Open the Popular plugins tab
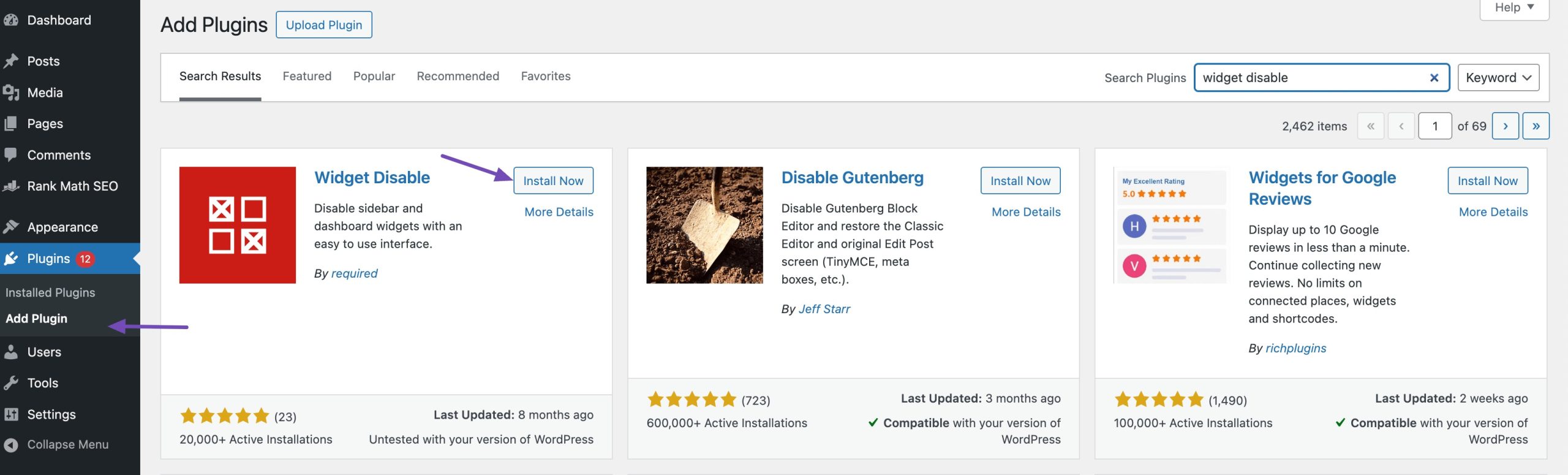 [374, 76]
